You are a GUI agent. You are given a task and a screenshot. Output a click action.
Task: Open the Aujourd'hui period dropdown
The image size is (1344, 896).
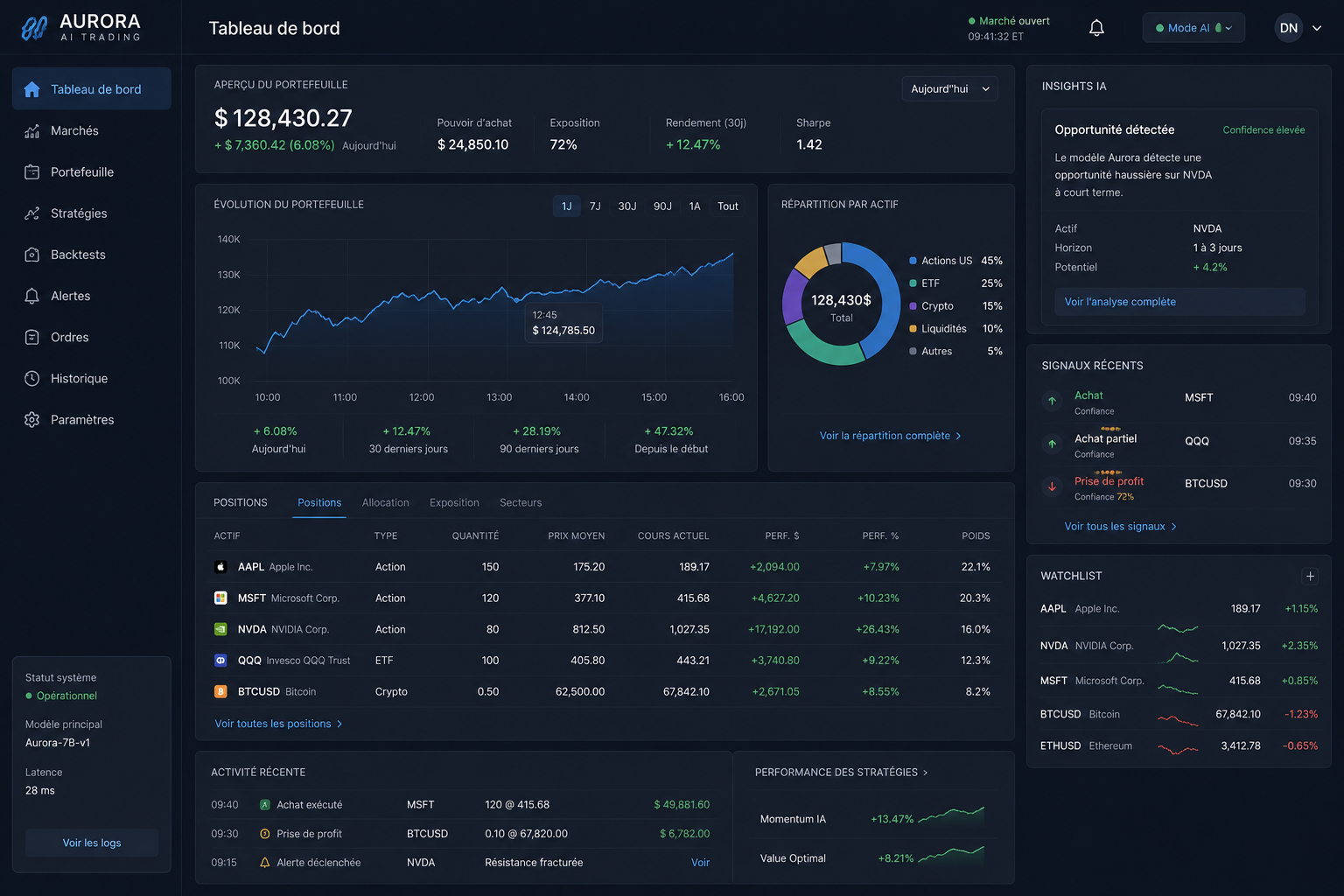click(x=949, y=88)
